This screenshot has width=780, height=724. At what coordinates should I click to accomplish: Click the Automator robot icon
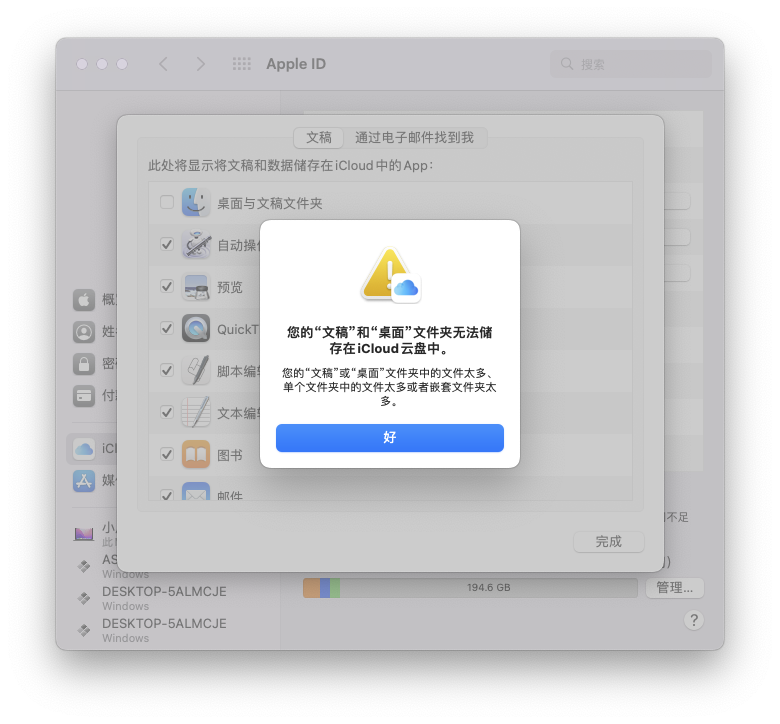[195, 244]
